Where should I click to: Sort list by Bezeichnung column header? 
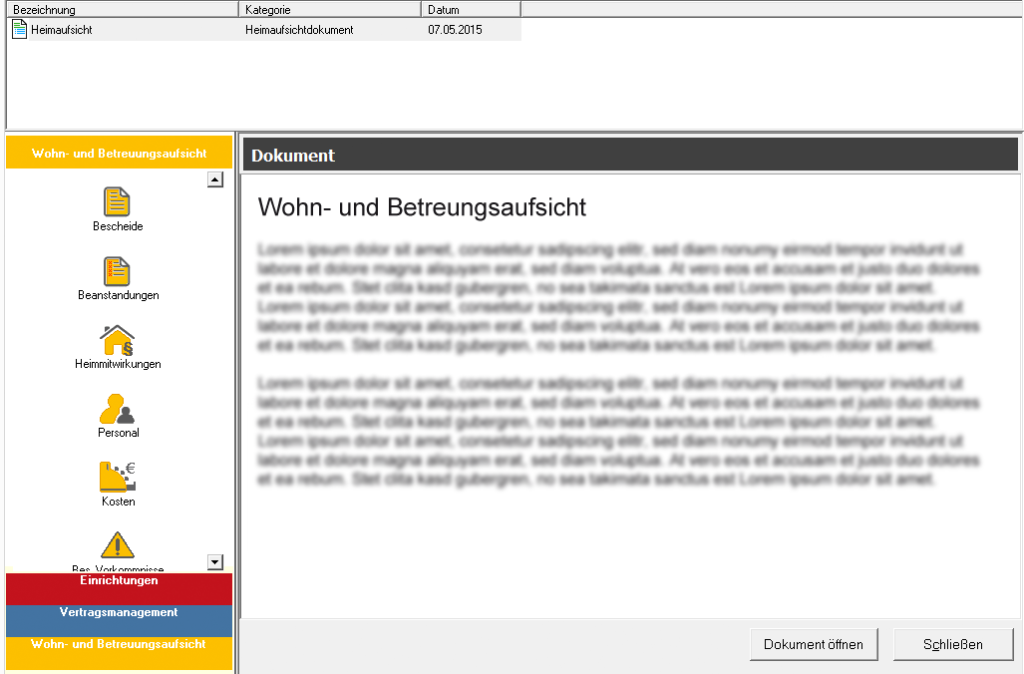(122, 9)
